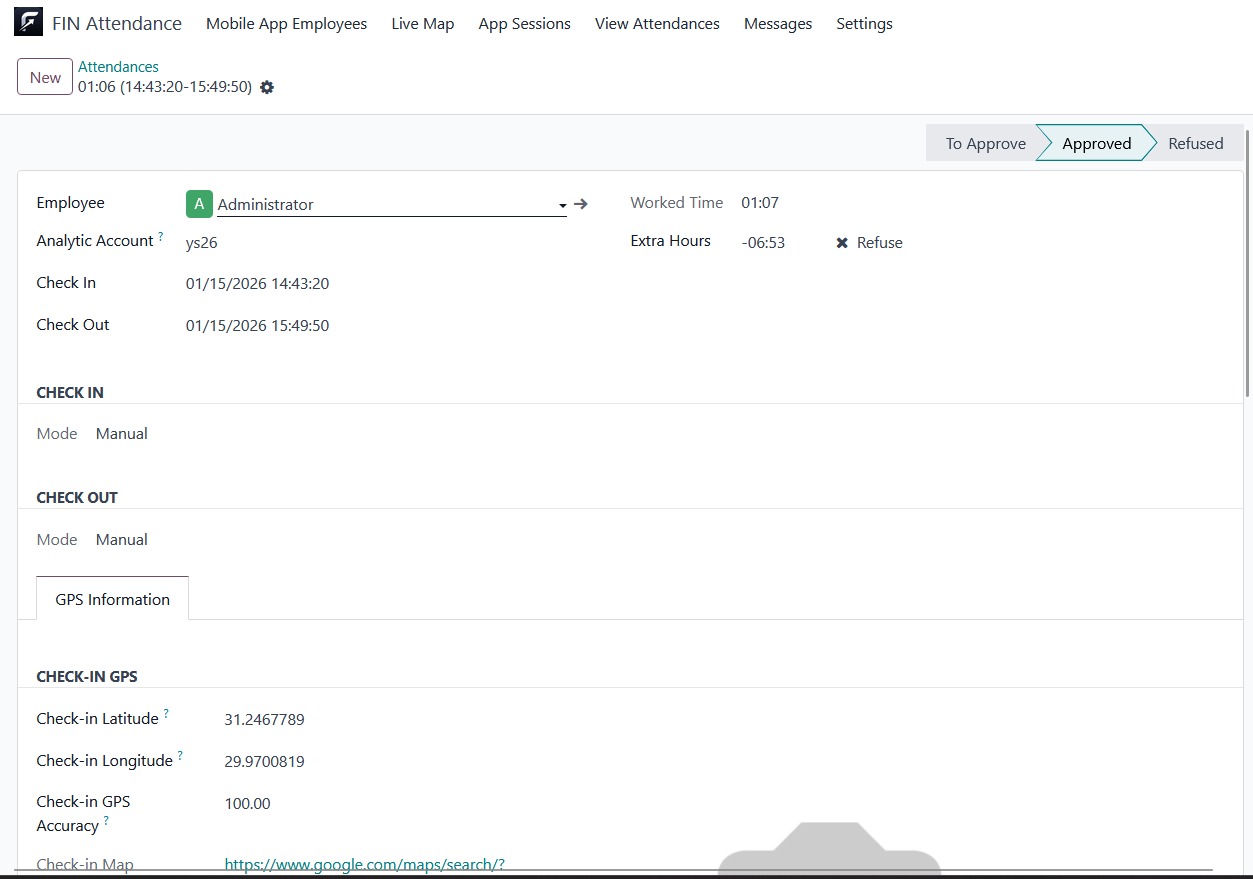This screenshot has height=879, width=1253.
Task: Click the green Administrator avatar icon
Action: (199, 204)
